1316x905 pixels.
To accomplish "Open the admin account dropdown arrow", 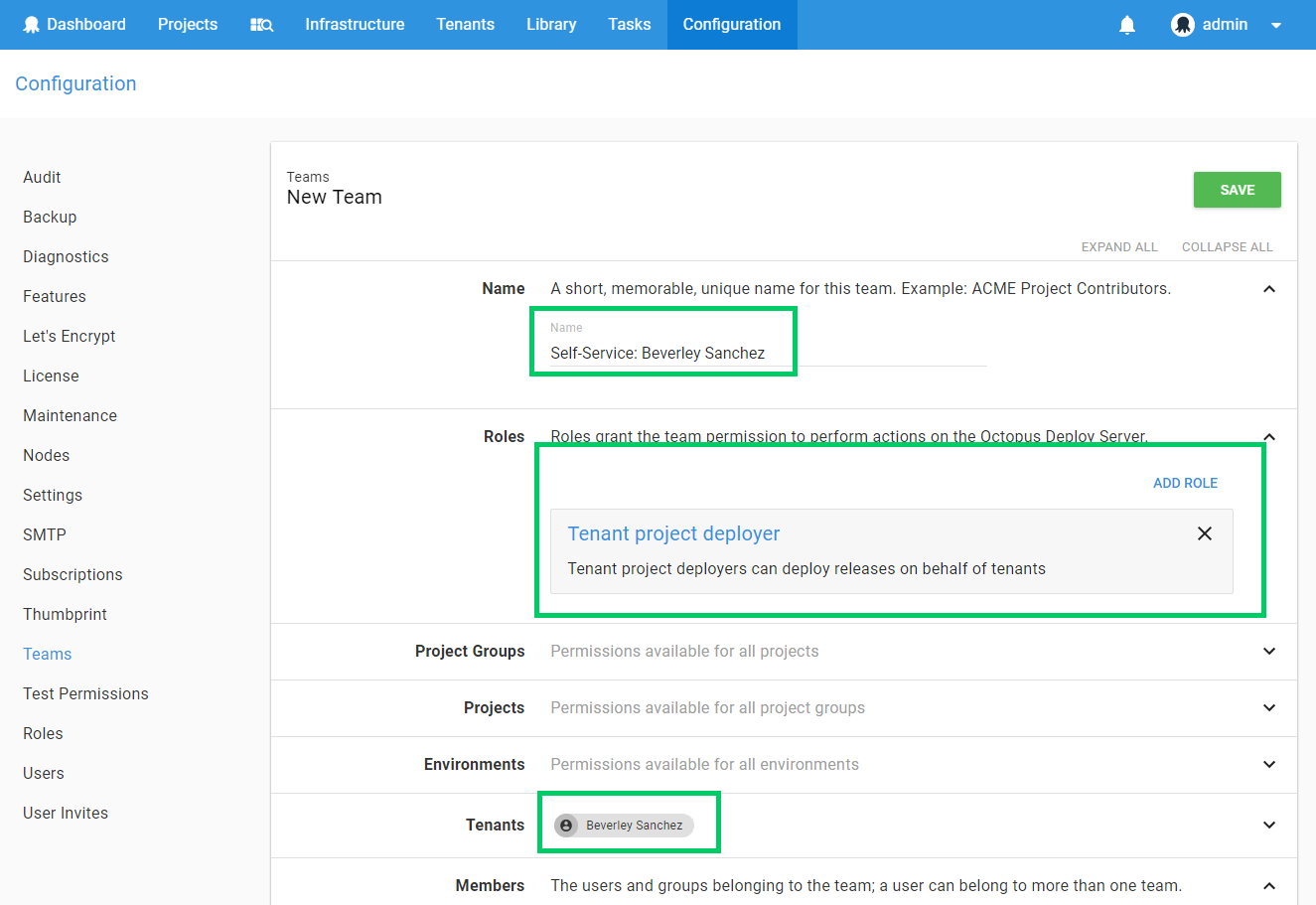I will (1276, 26).
